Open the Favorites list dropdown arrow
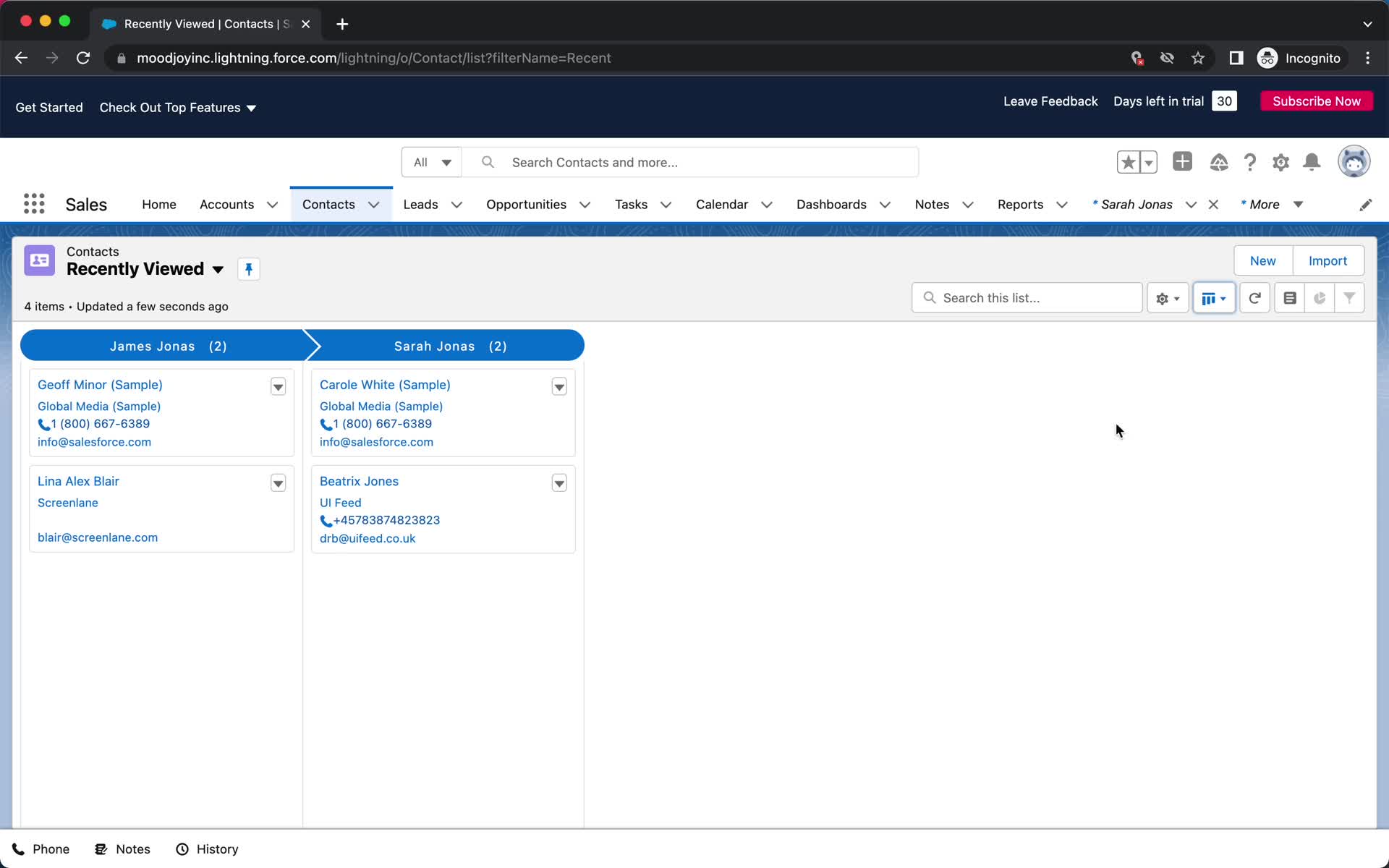Viewport: 1389px width, 868px height. (1149, 162)
